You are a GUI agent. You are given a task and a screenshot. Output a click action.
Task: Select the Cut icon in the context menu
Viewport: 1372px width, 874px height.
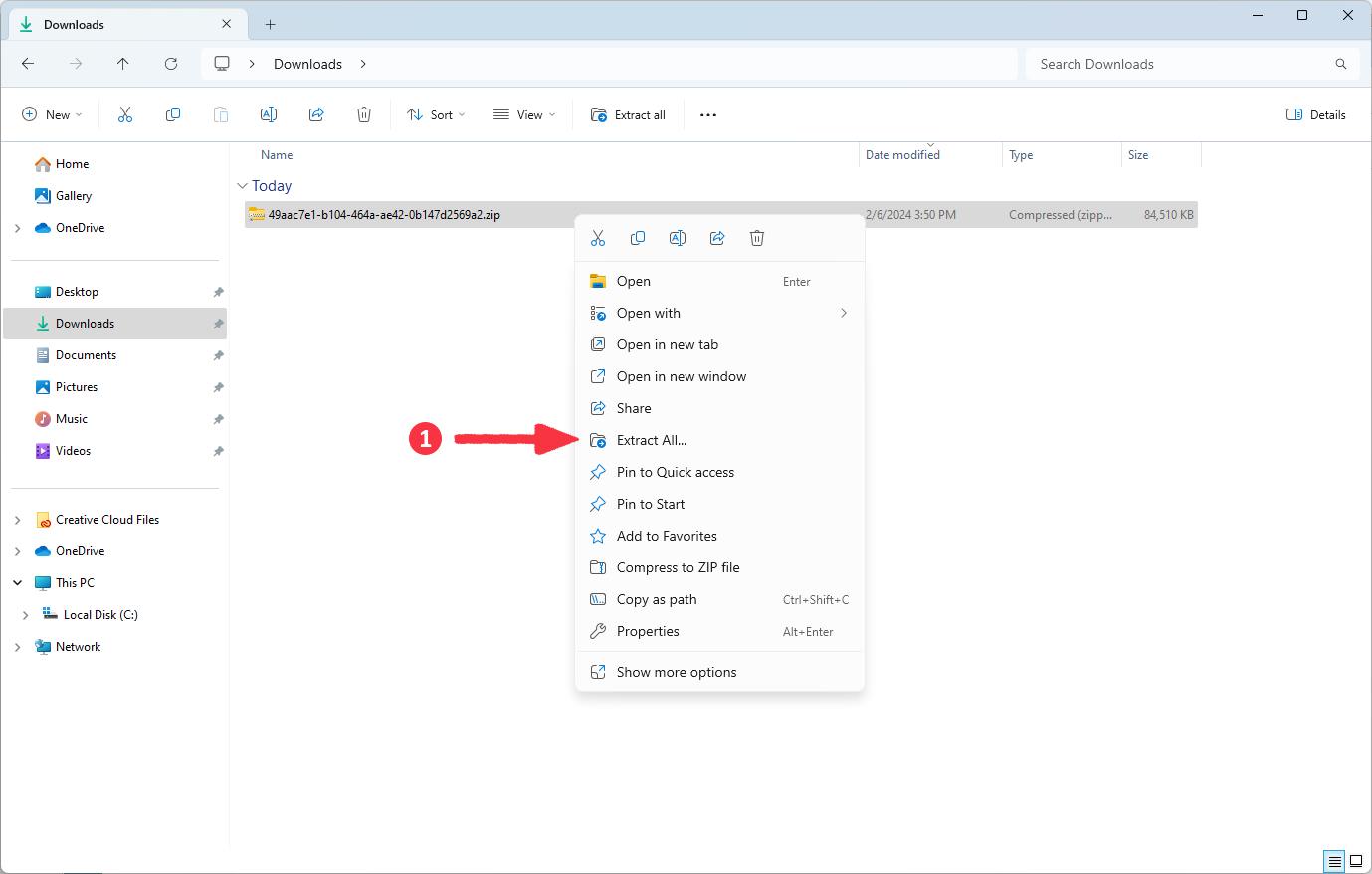pos(598,237)
